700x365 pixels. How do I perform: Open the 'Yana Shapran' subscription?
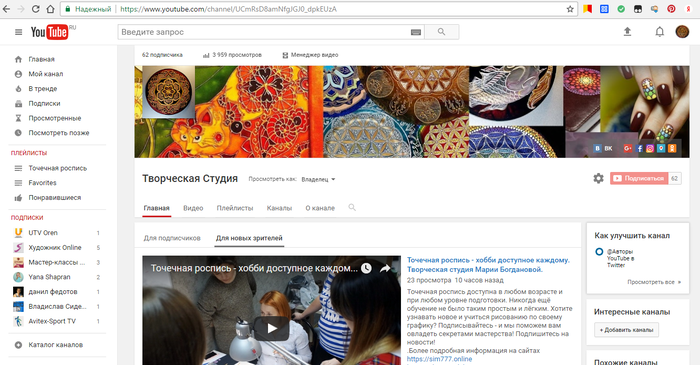tap(49, 277)
